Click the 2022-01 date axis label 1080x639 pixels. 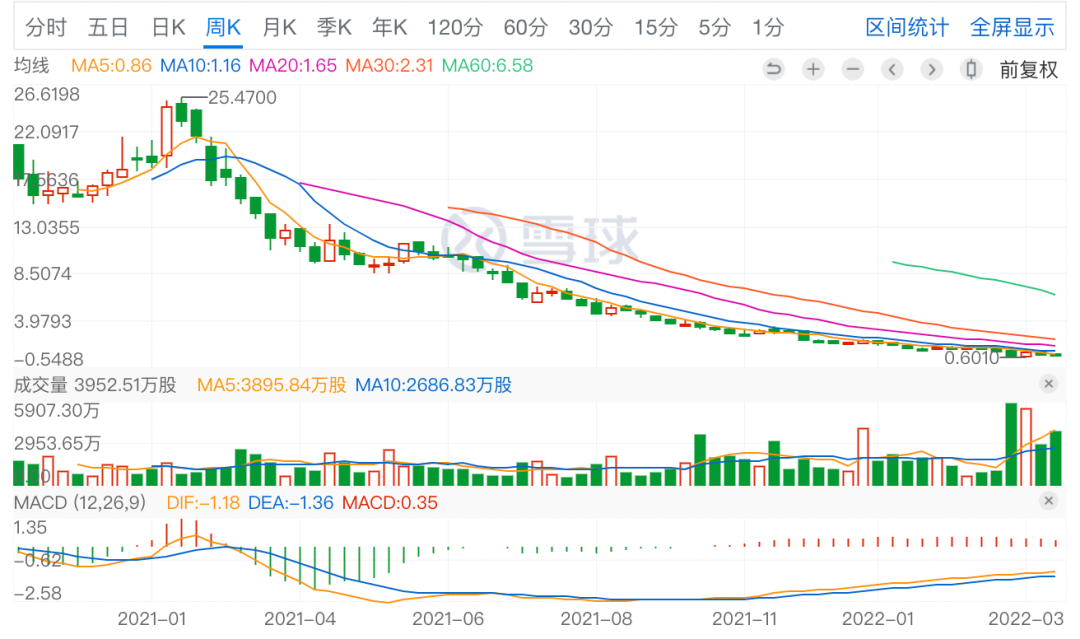[x=878, y=618]
